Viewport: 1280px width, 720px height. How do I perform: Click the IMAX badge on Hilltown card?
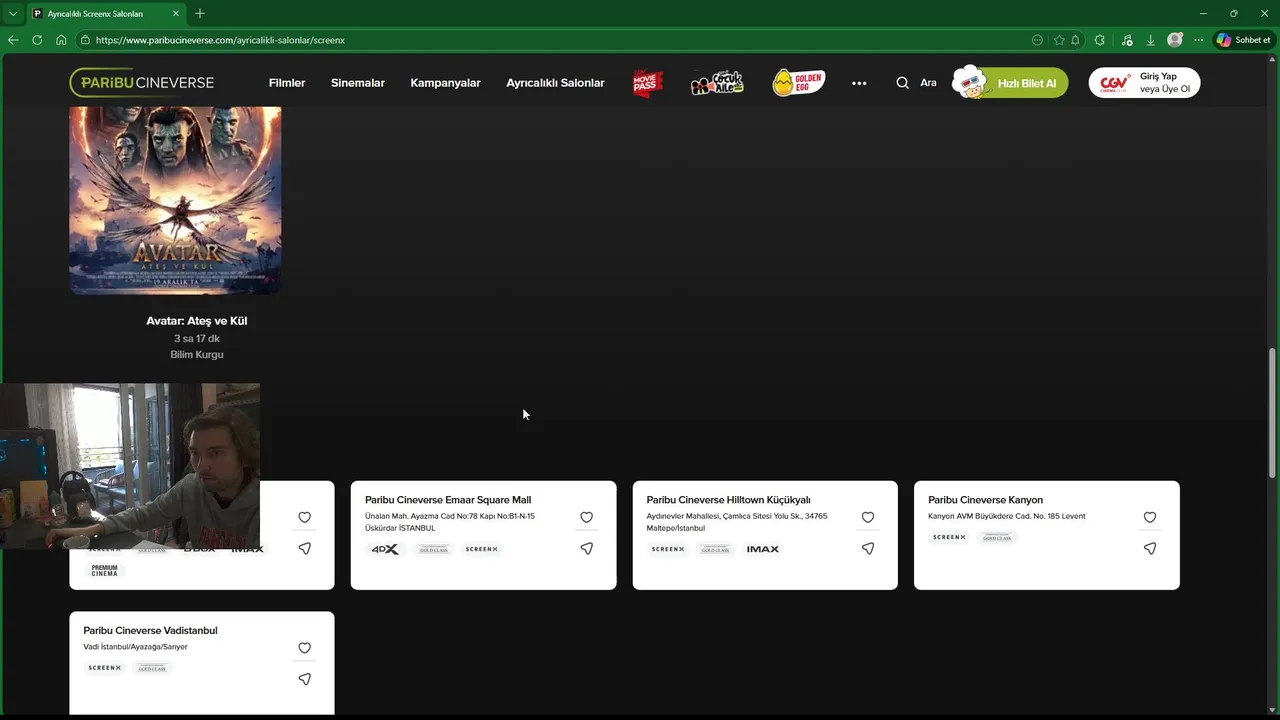point(763,549)
